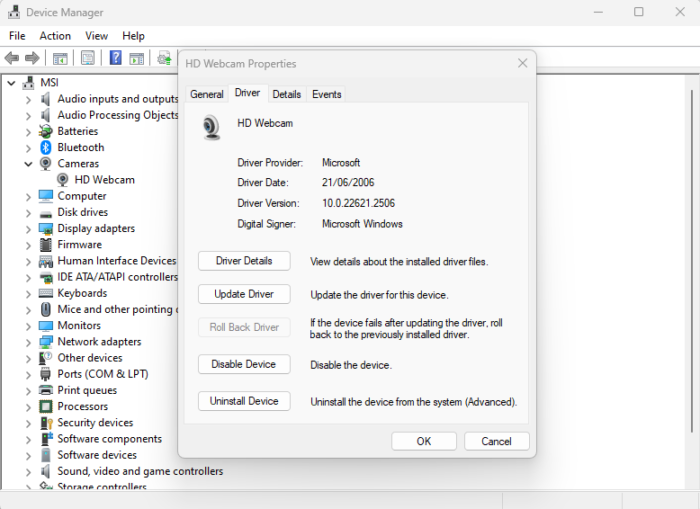This screenshot has height=509, width=700.
Task: Click the Back arrow toolbar icon
Action: tap(12, 58)
